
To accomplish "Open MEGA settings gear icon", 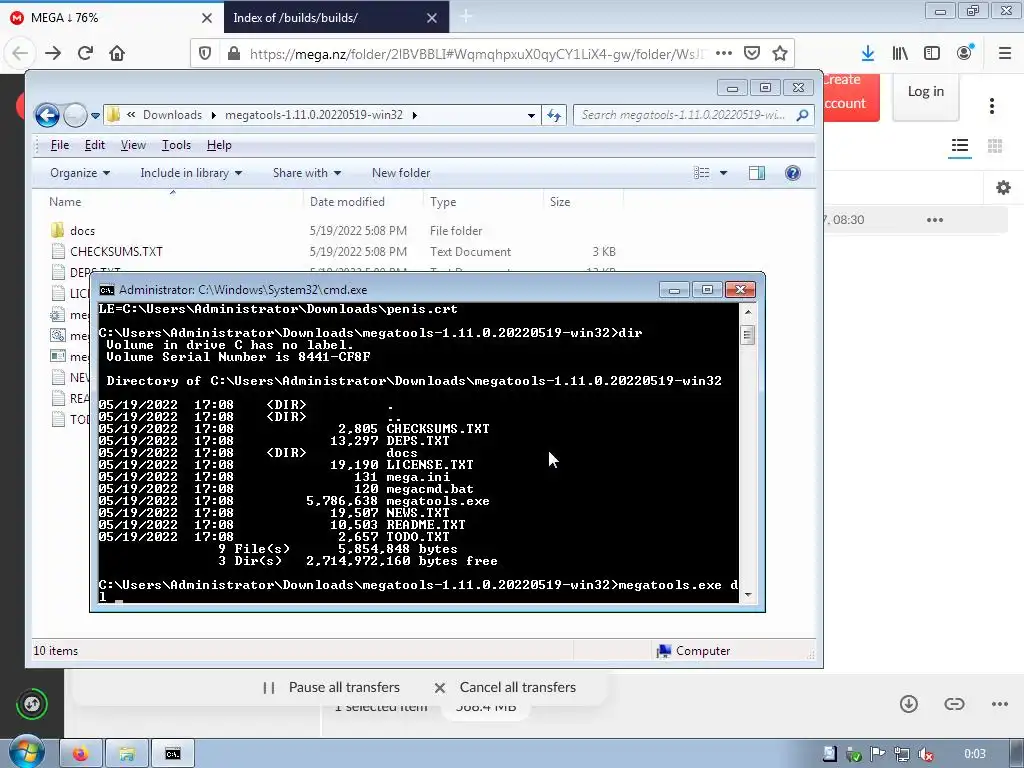I will point(1004,188).
